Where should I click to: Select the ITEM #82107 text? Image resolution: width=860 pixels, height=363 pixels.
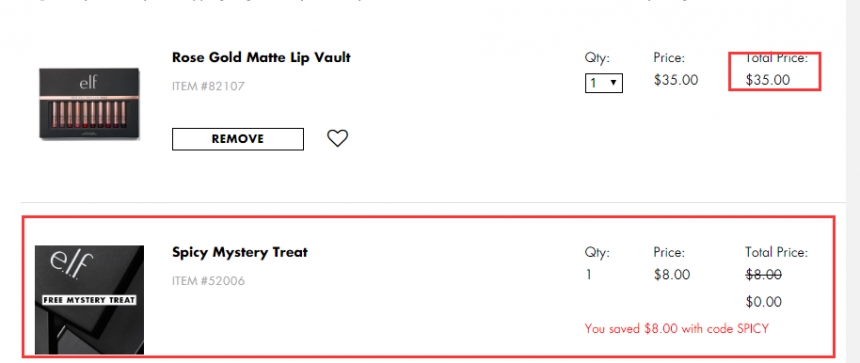click(208, 86)
